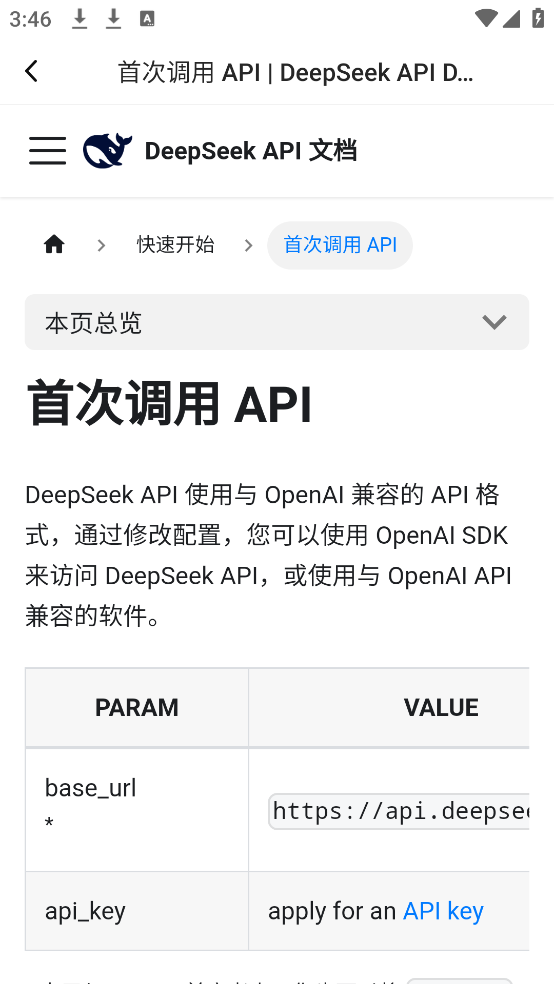Click the PARAM column header
The image size is (554, 984).
pyautogui.click(x=137, y=708)
